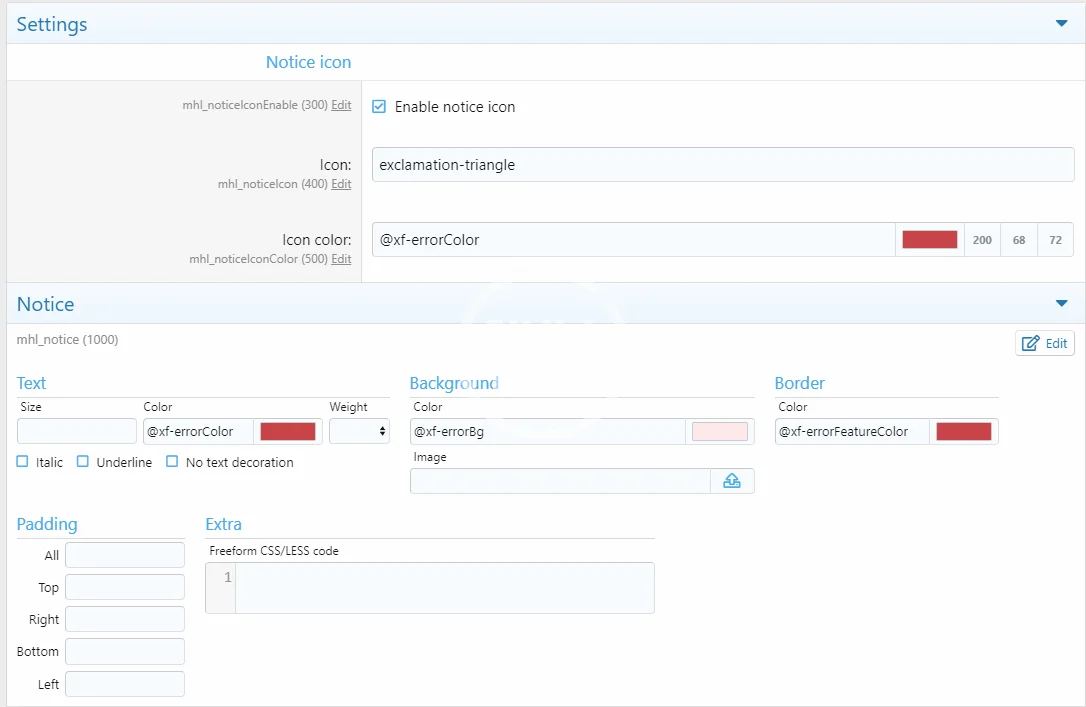Click the Notice section header title

tap(46, 304)
